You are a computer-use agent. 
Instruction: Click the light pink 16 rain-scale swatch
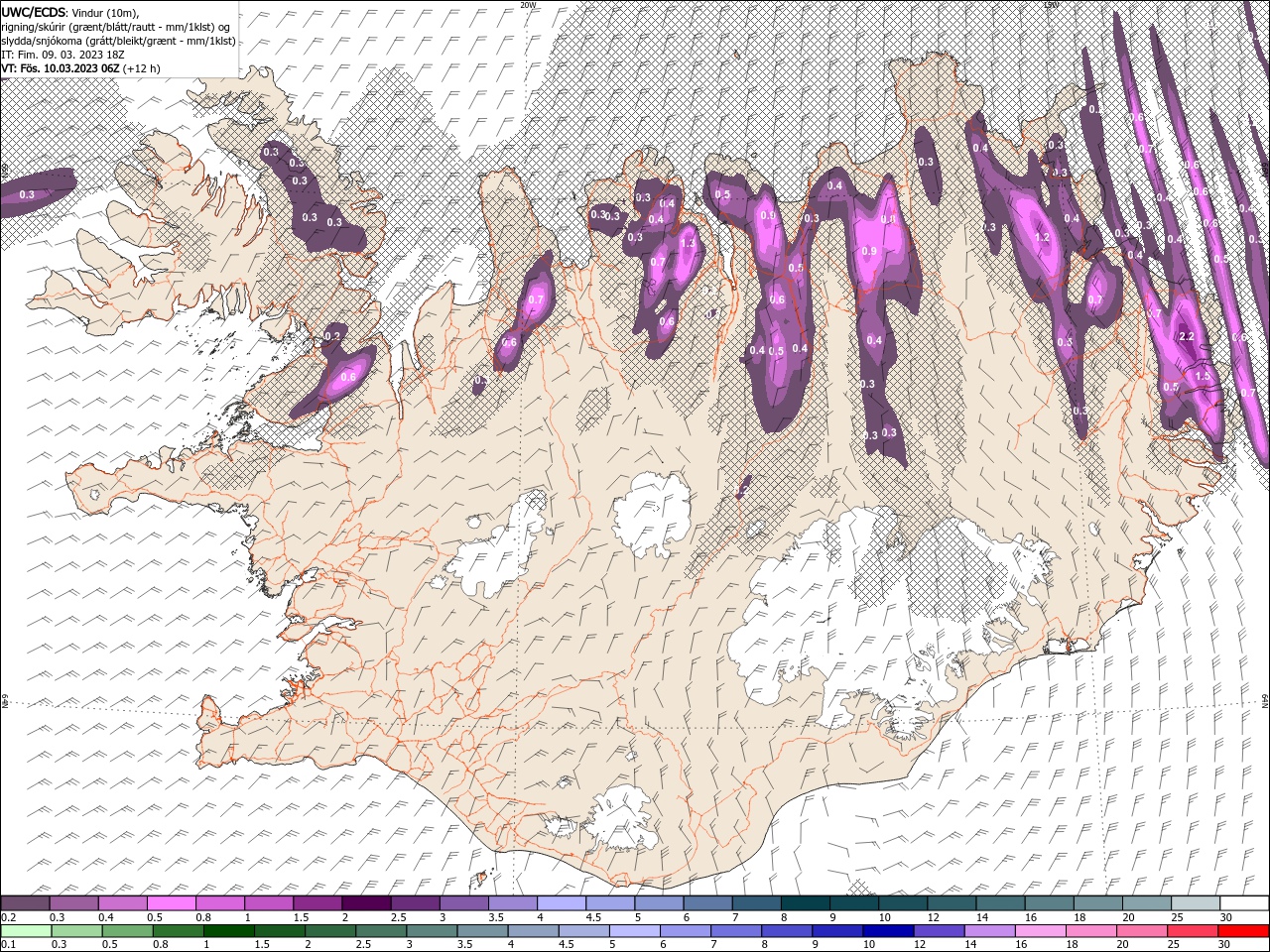click(x=1040, y=931)
